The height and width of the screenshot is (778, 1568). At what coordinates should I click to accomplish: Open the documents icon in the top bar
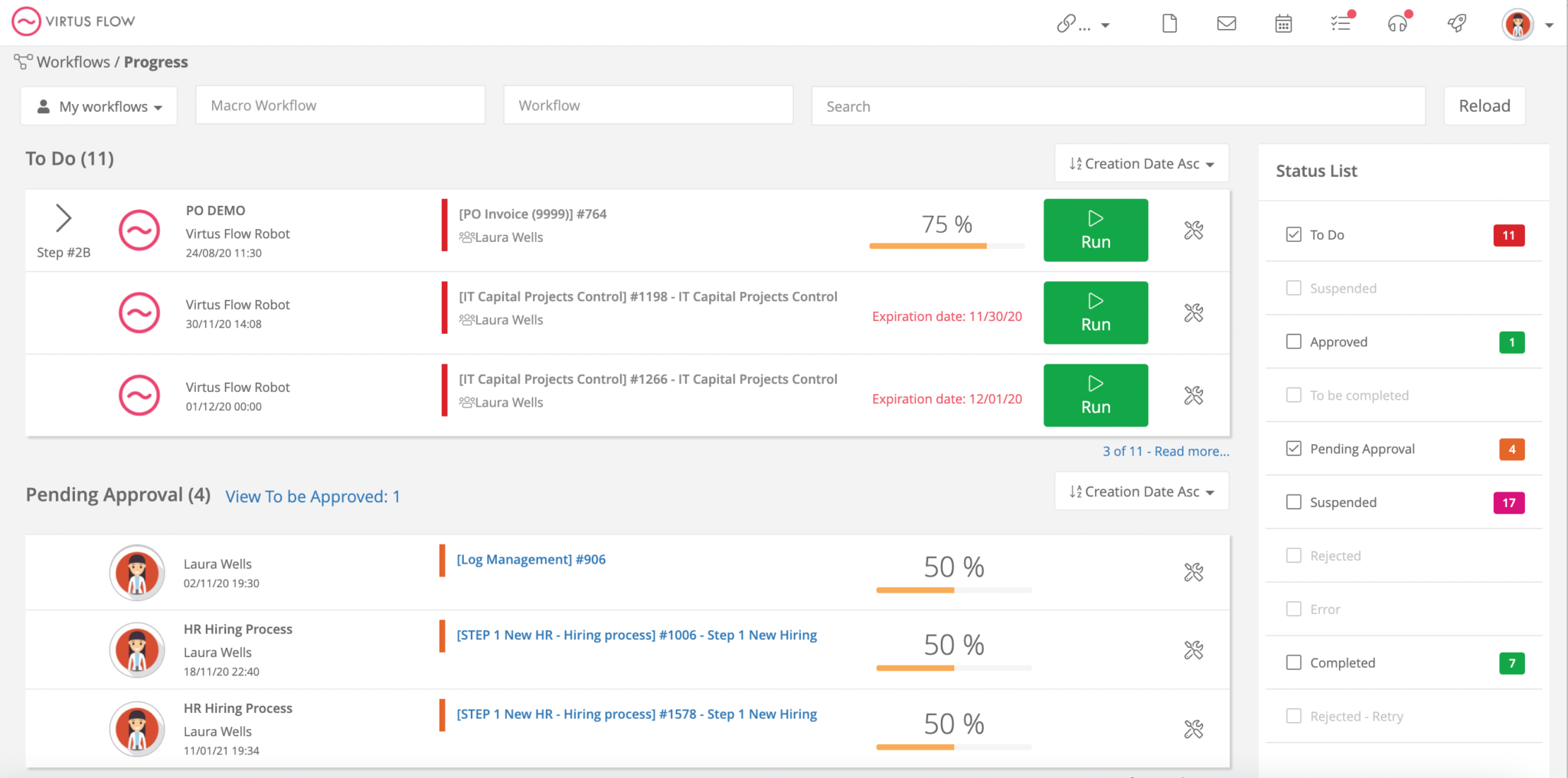[1169, 23]
